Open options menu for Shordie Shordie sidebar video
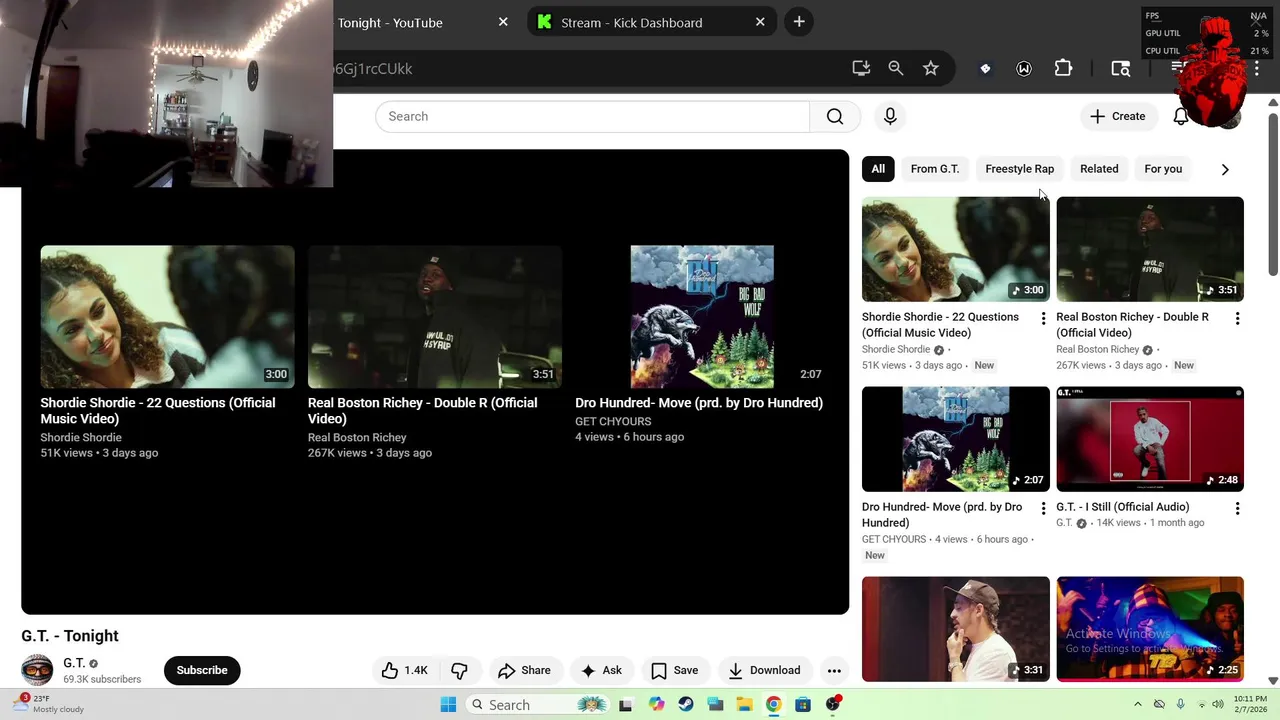 tap(1043, 318)
